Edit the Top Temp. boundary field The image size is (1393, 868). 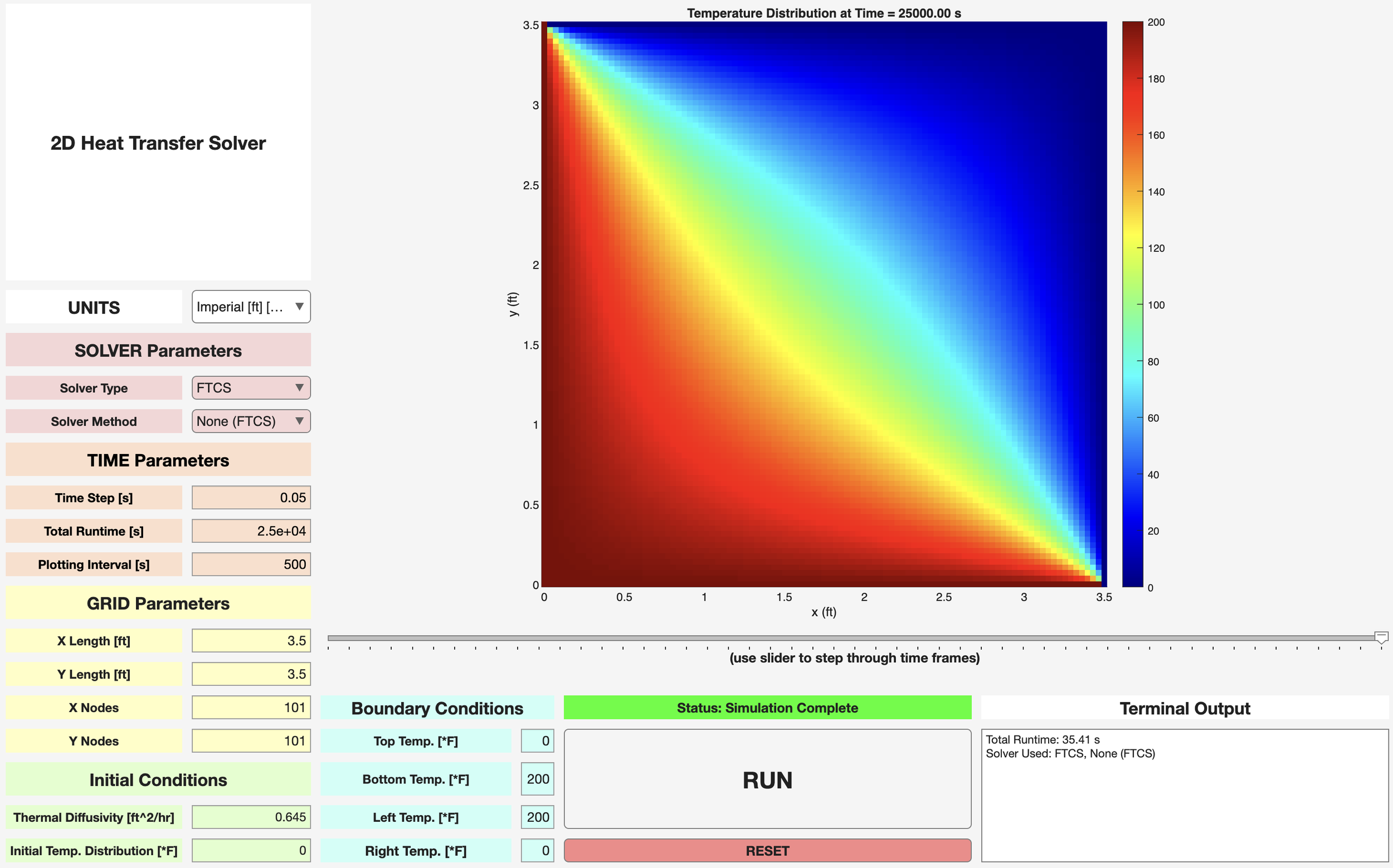[538, 740]
